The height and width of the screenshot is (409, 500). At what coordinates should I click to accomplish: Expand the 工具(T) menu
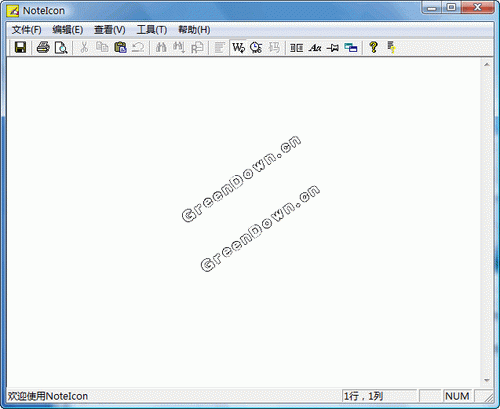tap(152, 30)
